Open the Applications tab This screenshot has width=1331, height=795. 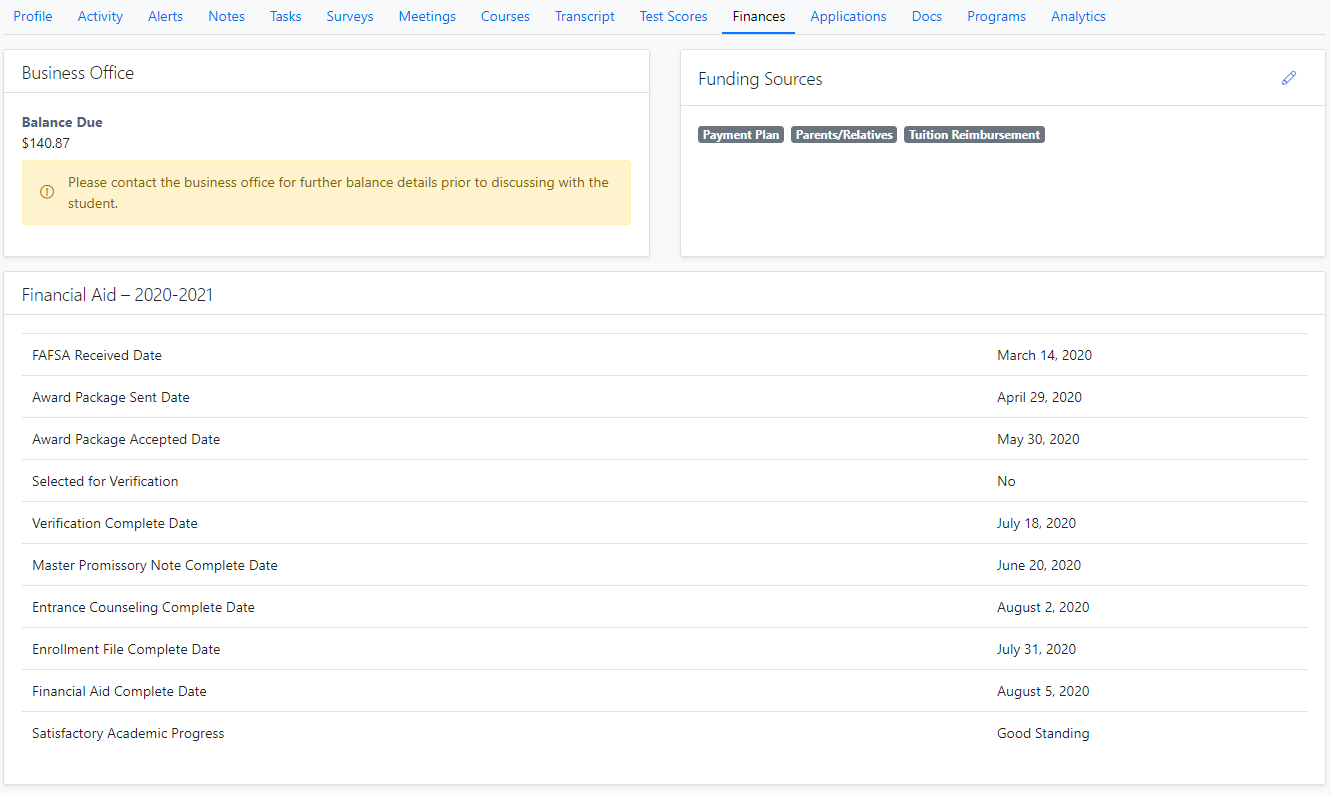coord(848,16)
